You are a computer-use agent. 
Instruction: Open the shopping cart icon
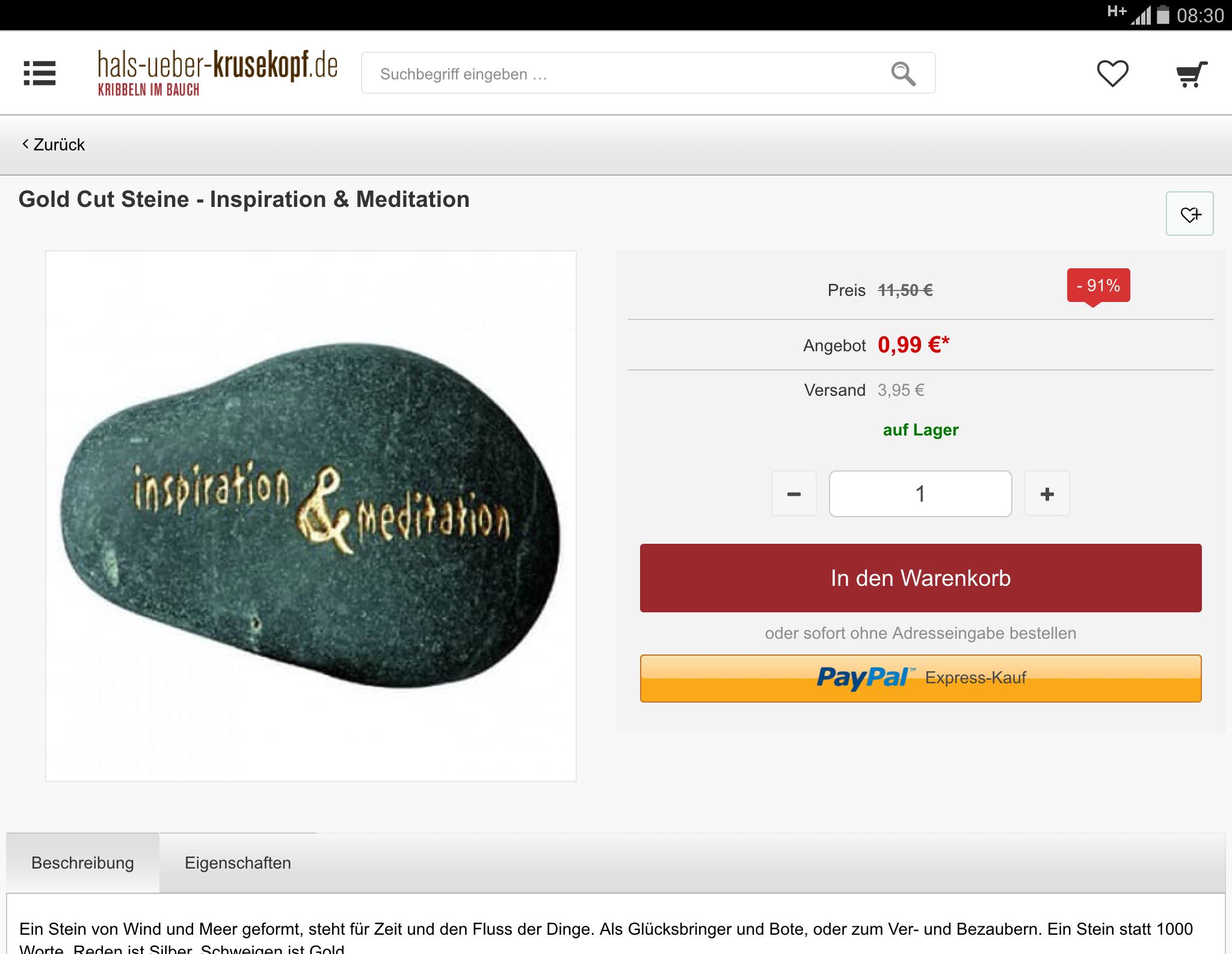[1192, 73]
